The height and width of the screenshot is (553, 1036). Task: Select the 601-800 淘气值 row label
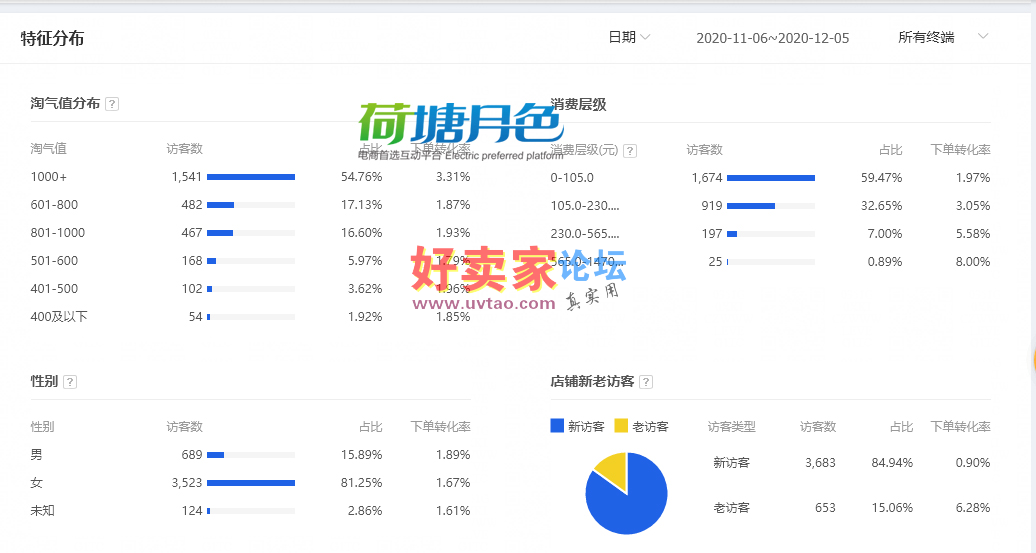(x=54, y=205)
